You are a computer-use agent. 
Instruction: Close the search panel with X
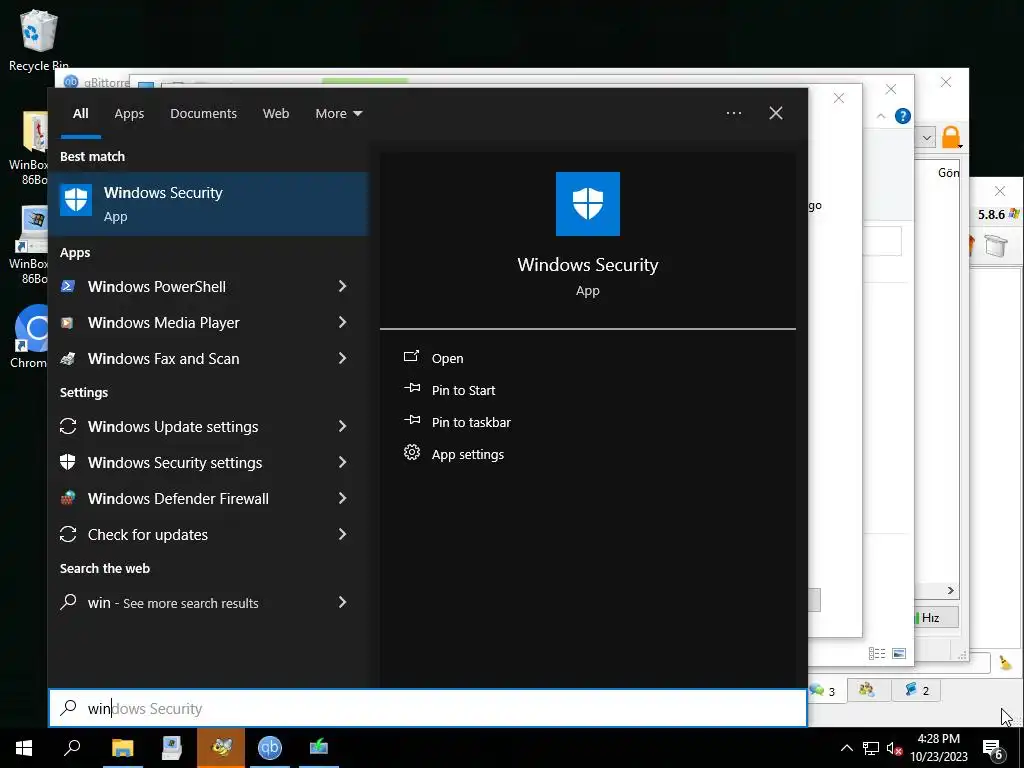(775, 113)
